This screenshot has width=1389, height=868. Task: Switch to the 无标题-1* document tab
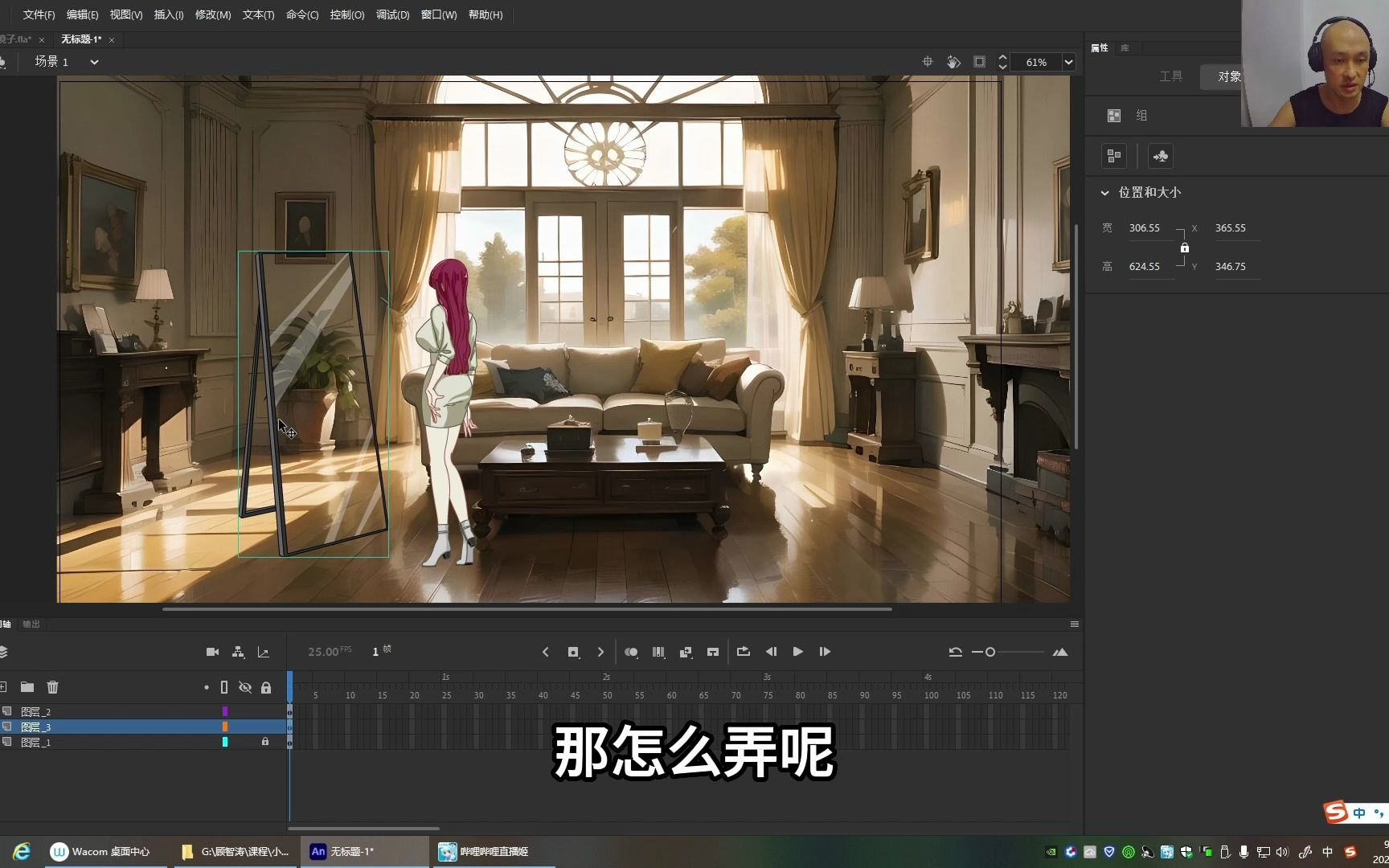[x=81, y=39]
